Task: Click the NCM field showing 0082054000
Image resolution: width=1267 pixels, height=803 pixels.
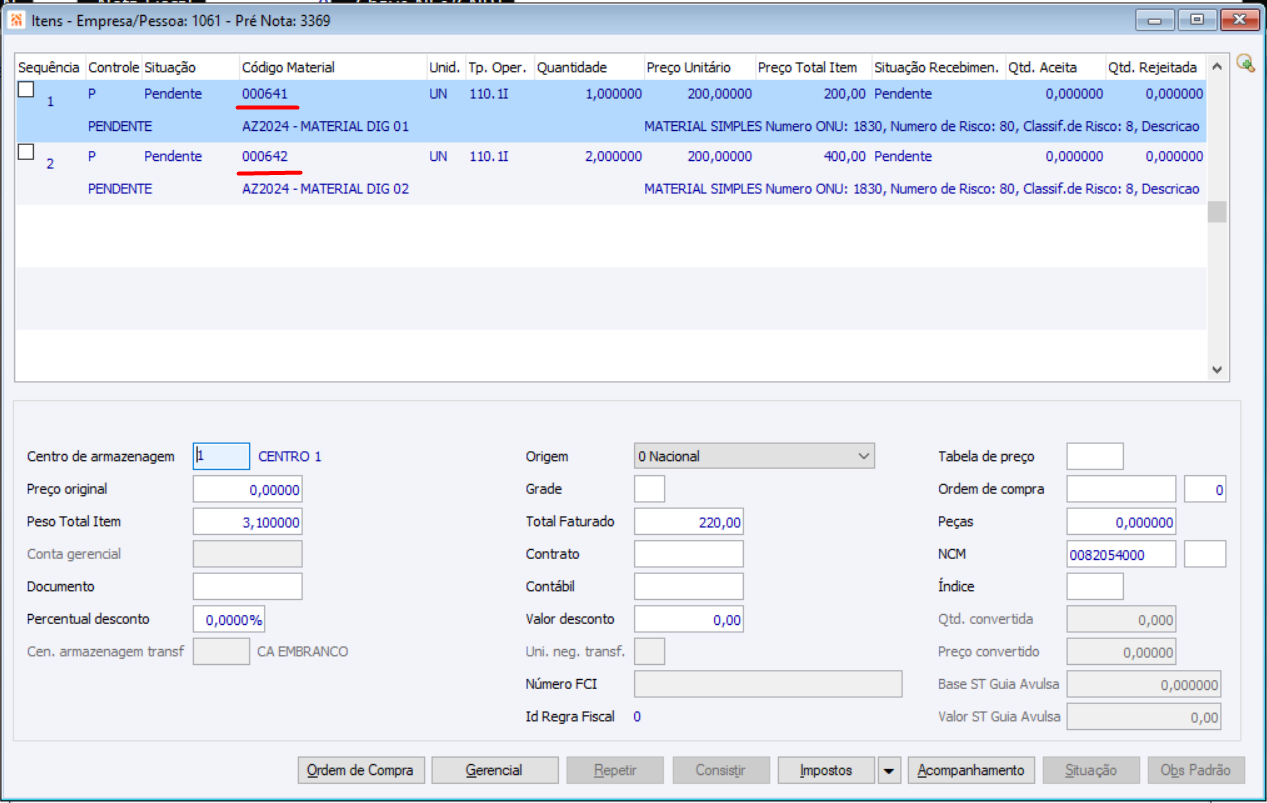Action: tap(1121, 554)
